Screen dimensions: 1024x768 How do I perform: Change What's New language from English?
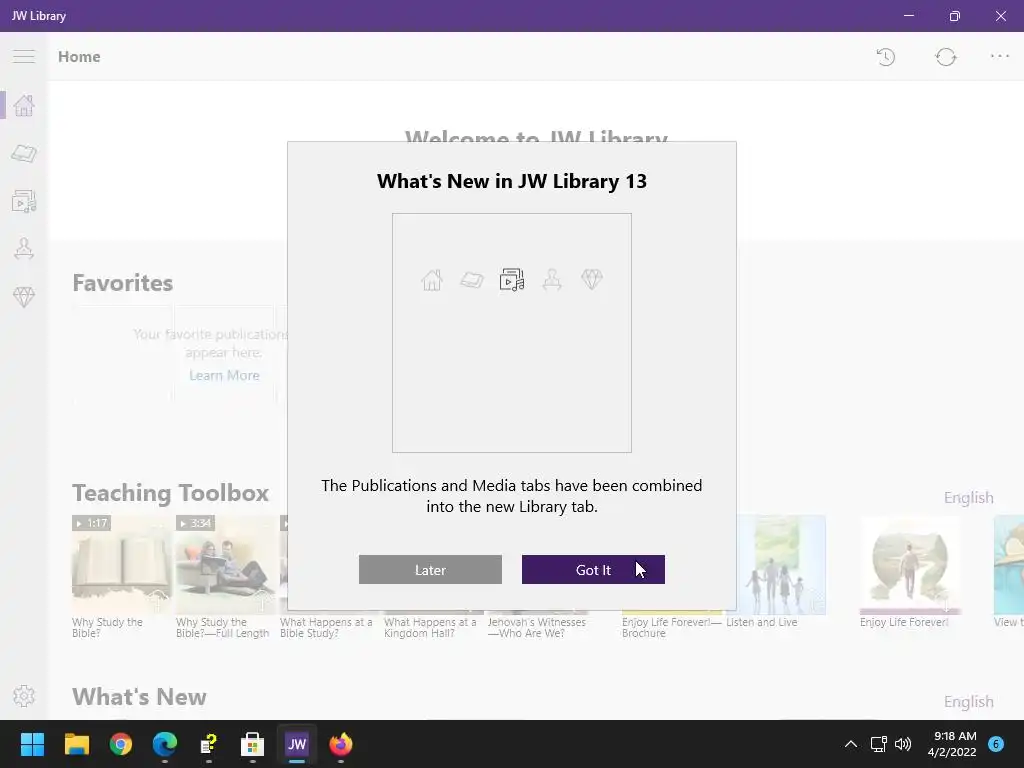point(968,701)
